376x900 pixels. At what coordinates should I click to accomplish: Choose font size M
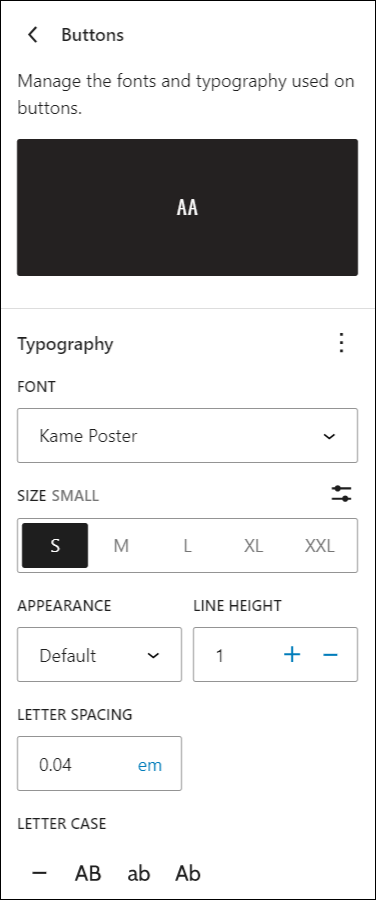tap(121, 545)
